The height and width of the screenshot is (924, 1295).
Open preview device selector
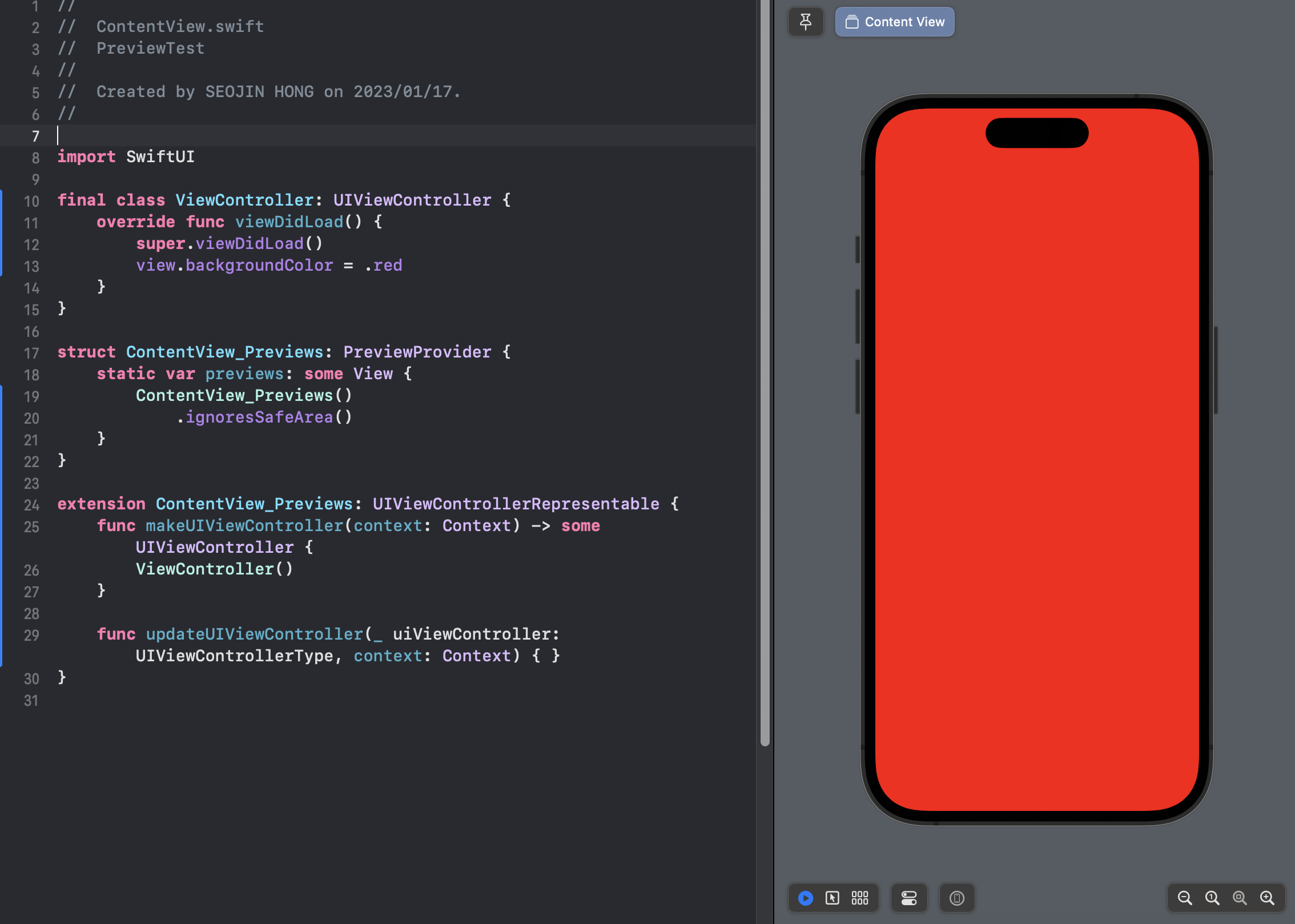tap(957, 898)
